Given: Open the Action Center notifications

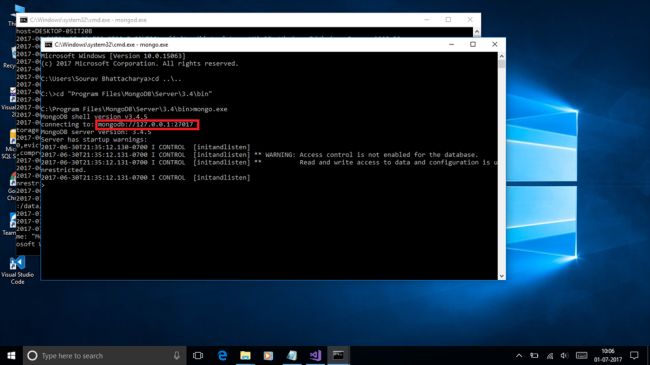Looking at the screenshot, I should (x=634, y=355).
